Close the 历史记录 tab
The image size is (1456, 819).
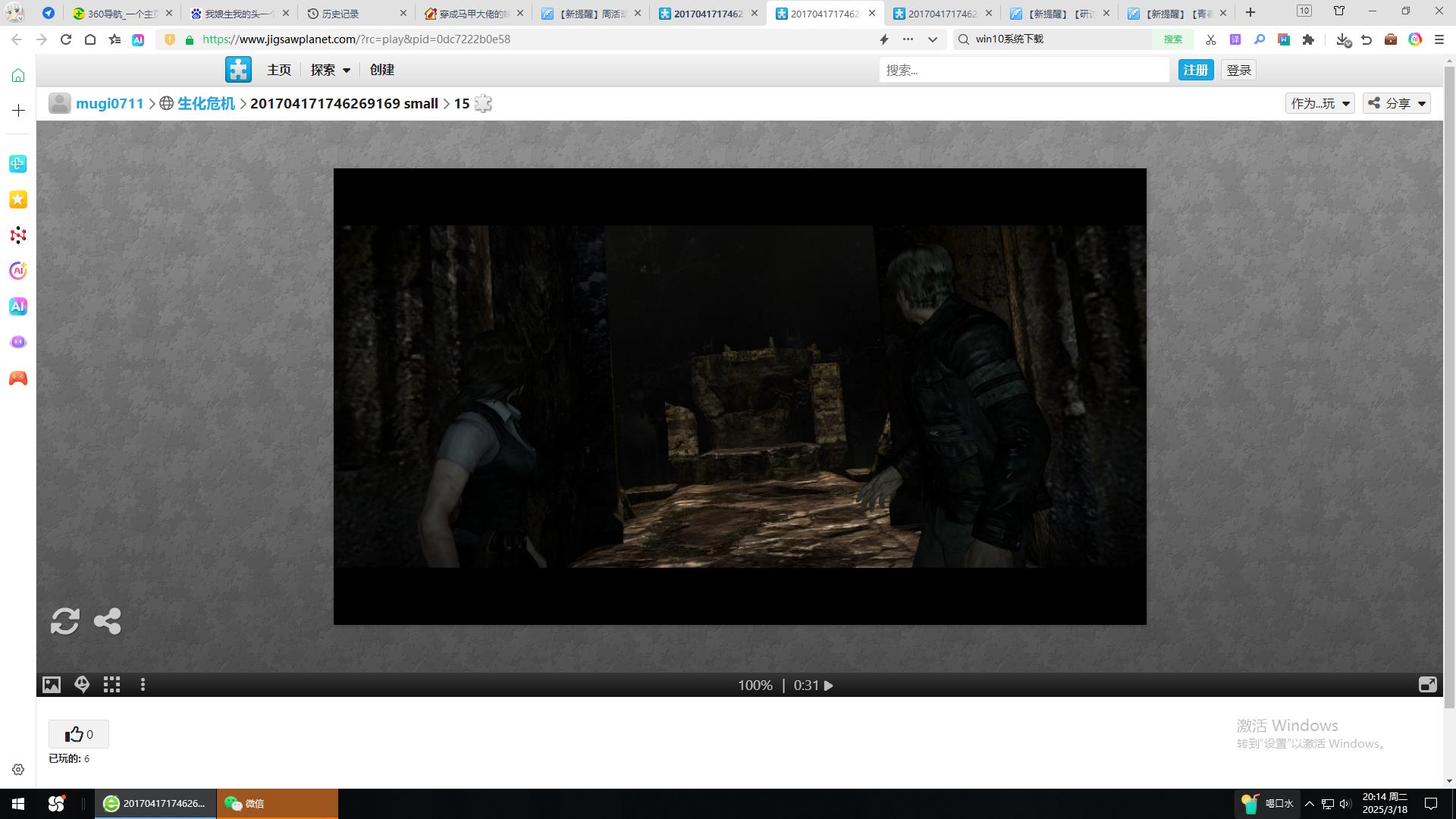pyautogui.click(x=403, y=14)
